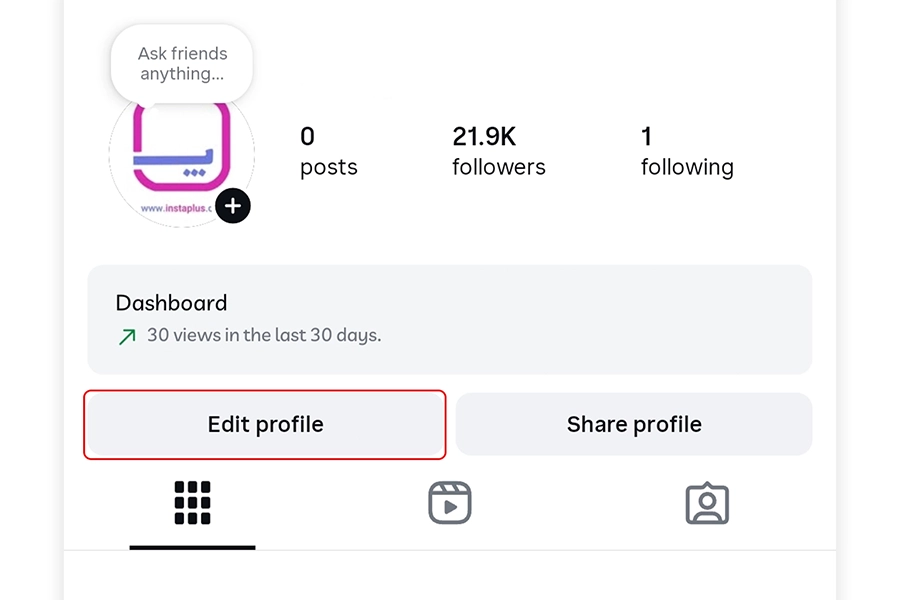Click the Edit profile button
The height and width of the screenshot is (600, 900).
click(265, 425)
